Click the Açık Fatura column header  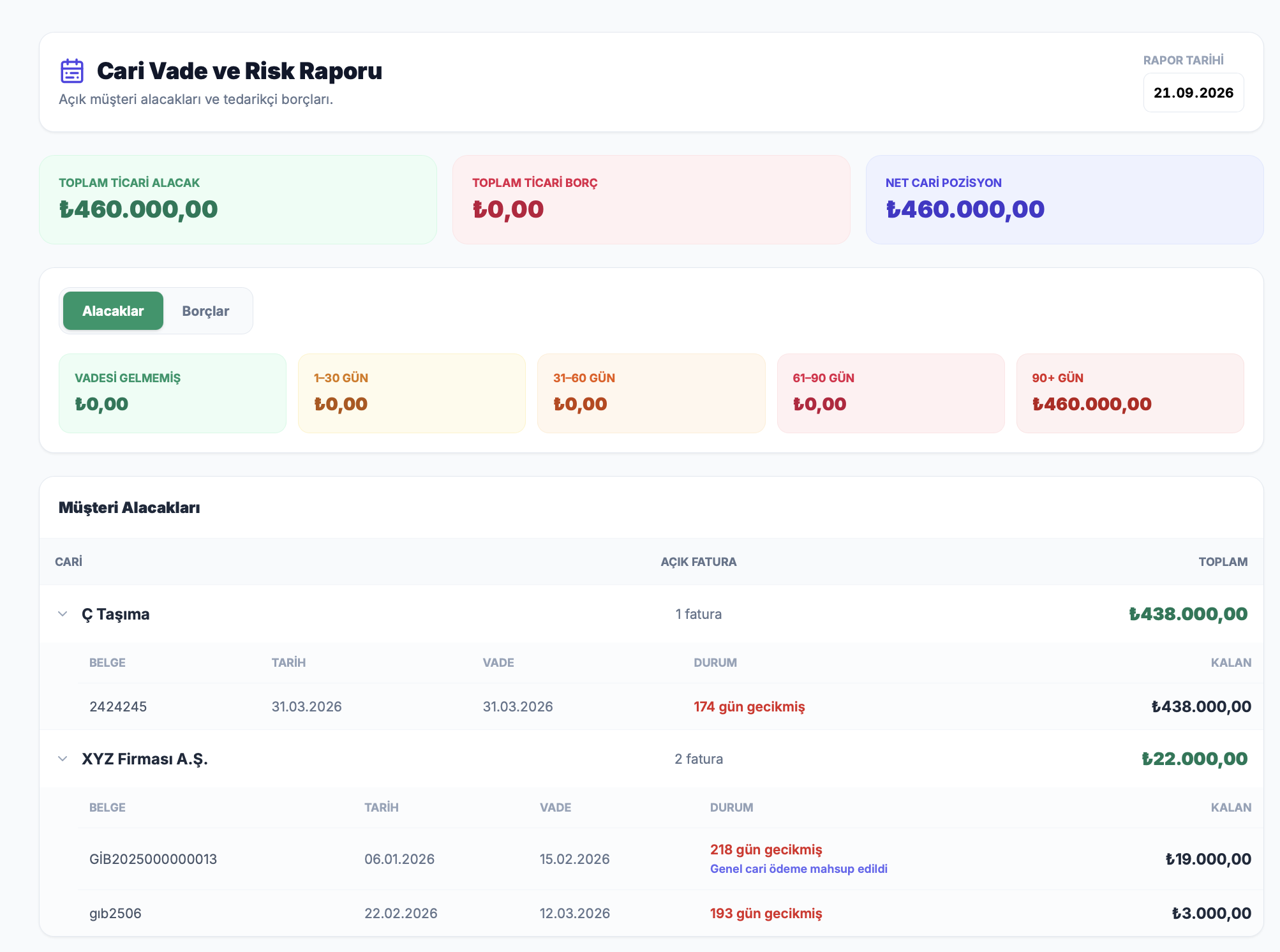[x=699, y=562]
